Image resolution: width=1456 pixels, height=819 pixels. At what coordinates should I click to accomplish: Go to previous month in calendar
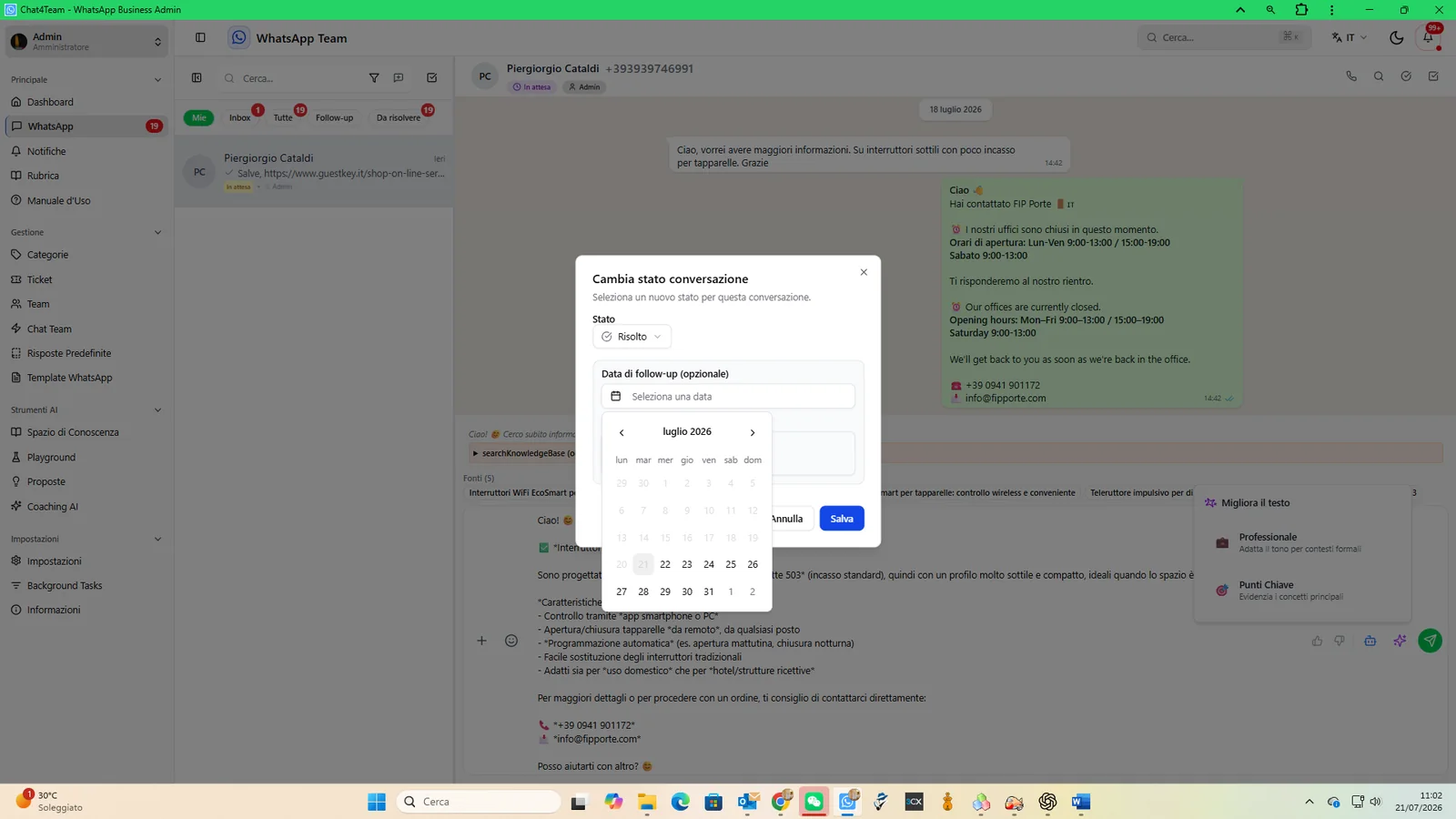tap(622, 432)
